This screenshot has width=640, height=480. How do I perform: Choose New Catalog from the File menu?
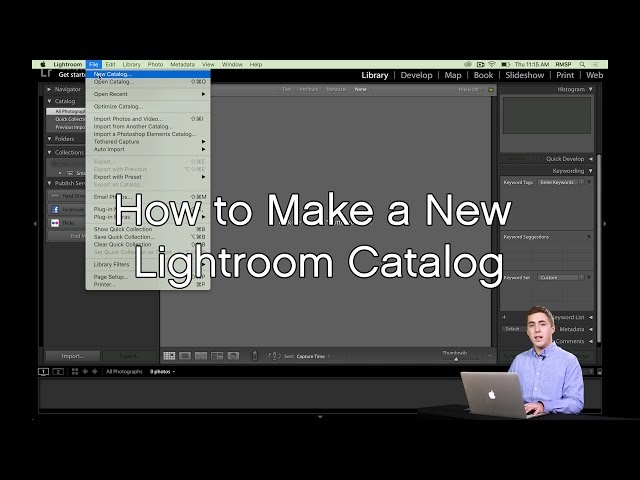[x=148, y=74]
